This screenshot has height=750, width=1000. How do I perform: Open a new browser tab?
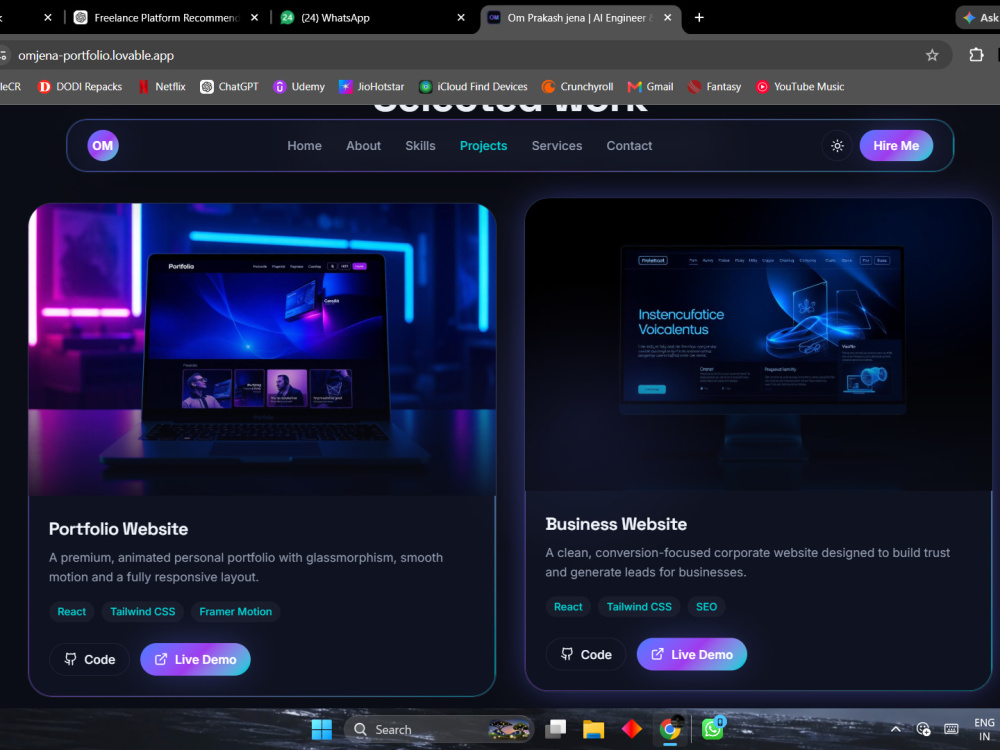[699, 18]
